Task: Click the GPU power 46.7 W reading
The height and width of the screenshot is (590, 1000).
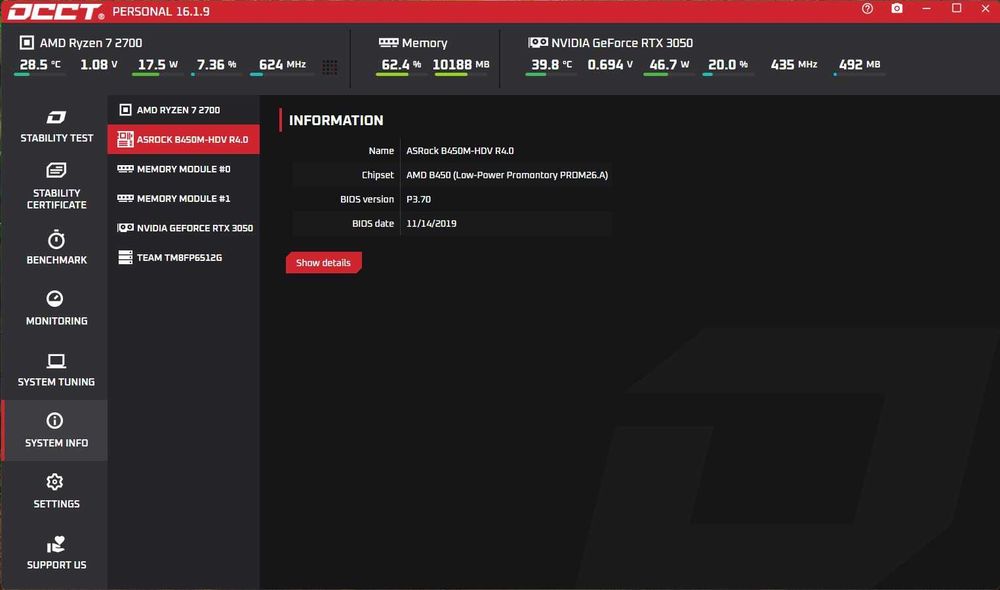Action: (669, 64)
